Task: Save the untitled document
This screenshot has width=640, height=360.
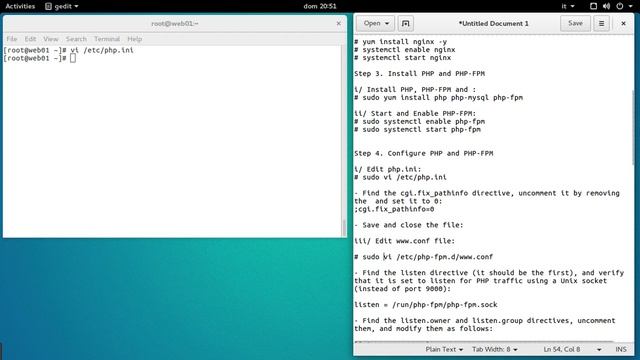Action: tap(575, 23)
